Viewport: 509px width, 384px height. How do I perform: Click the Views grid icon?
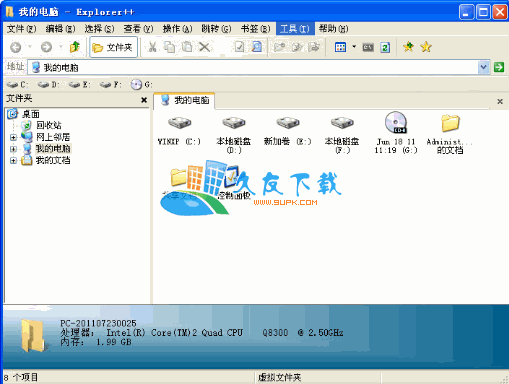coord(340,47)
